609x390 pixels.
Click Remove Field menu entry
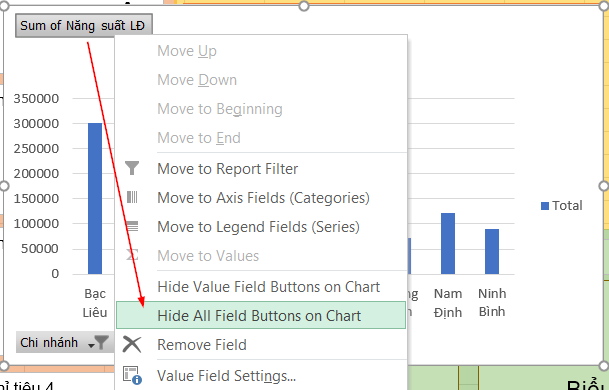pyautogui.click(x=261, y=345)
